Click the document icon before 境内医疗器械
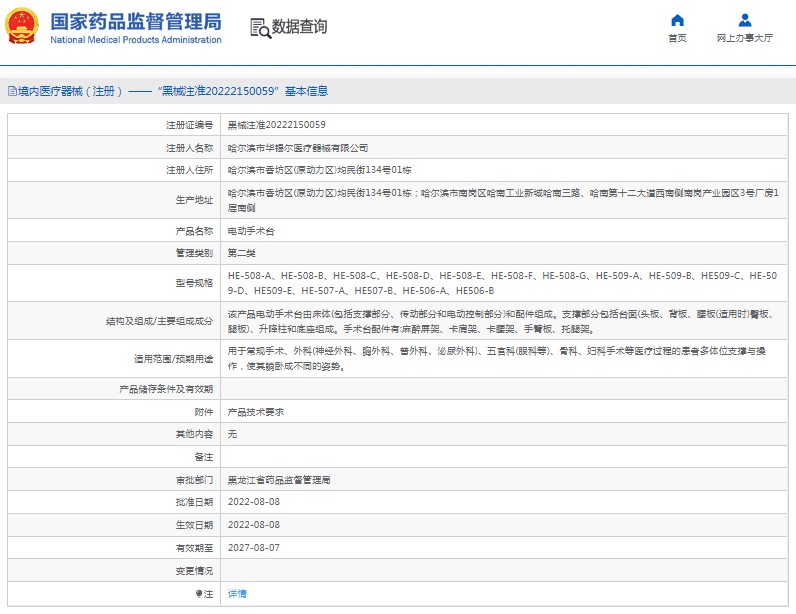This screenshot has width=796, height=614. point(11,91)
